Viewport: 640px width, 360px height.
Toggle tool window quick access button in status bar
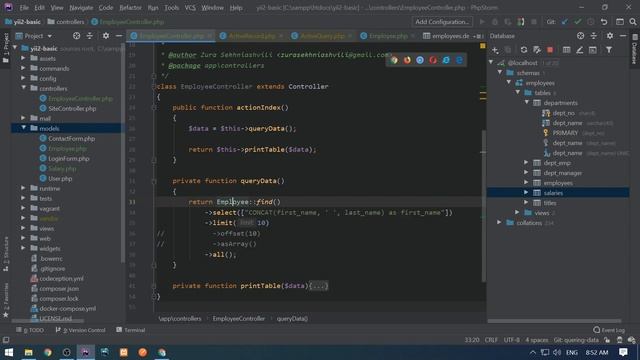pos(6,340)
